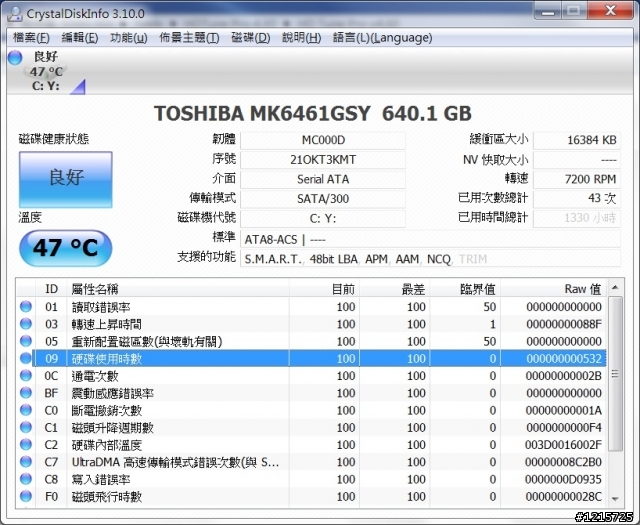Click the scroll down arrow of the attribute list
The width and height of the screenshot is (640, 525).
click(615, 499)
